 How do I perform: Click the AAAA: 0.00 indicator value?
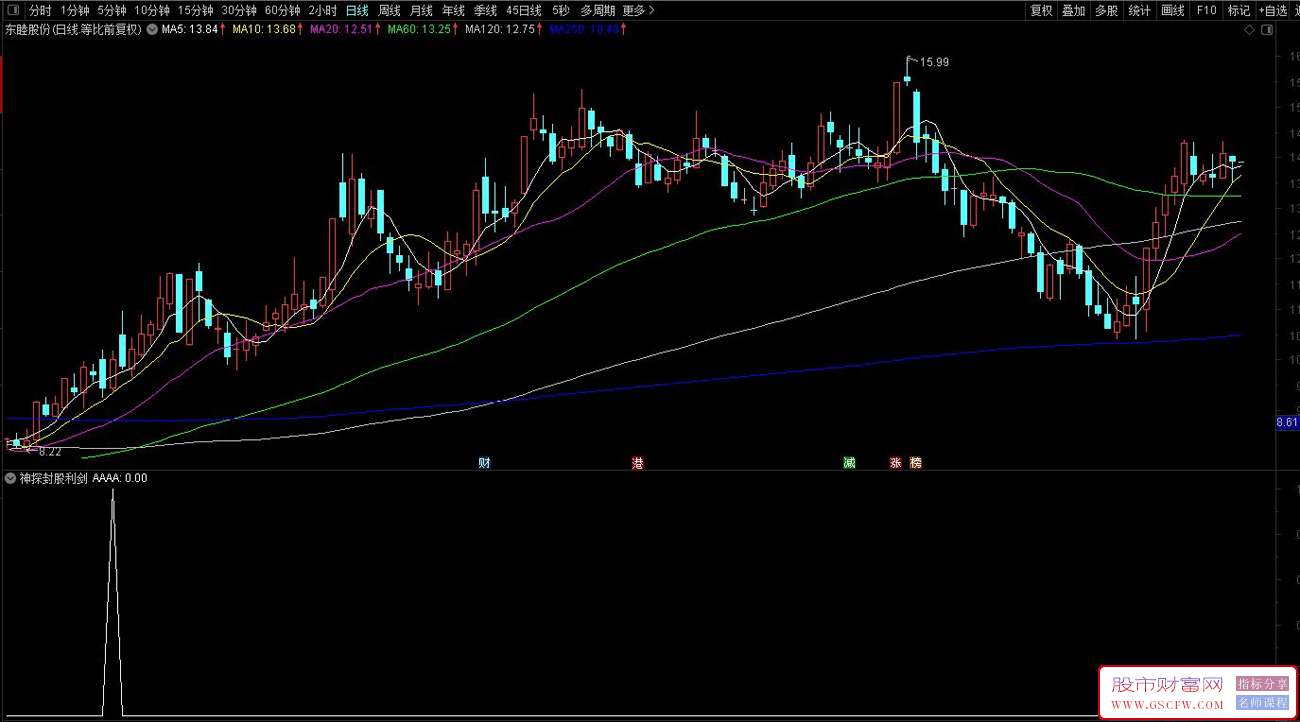pos(120,478)
